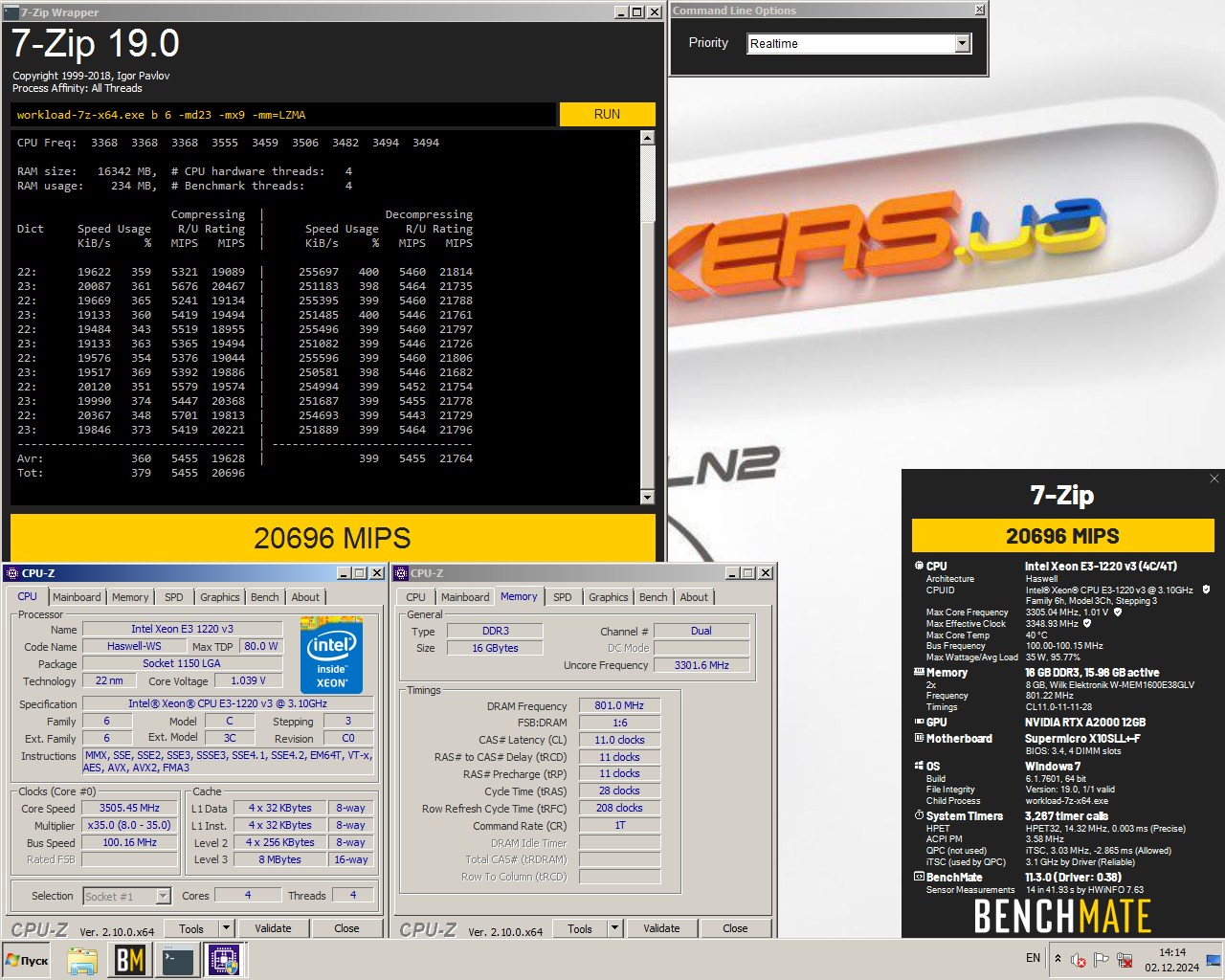Click the Memory section icon in BenchMate panel
1225x980 pixels.
click(919, 672)
